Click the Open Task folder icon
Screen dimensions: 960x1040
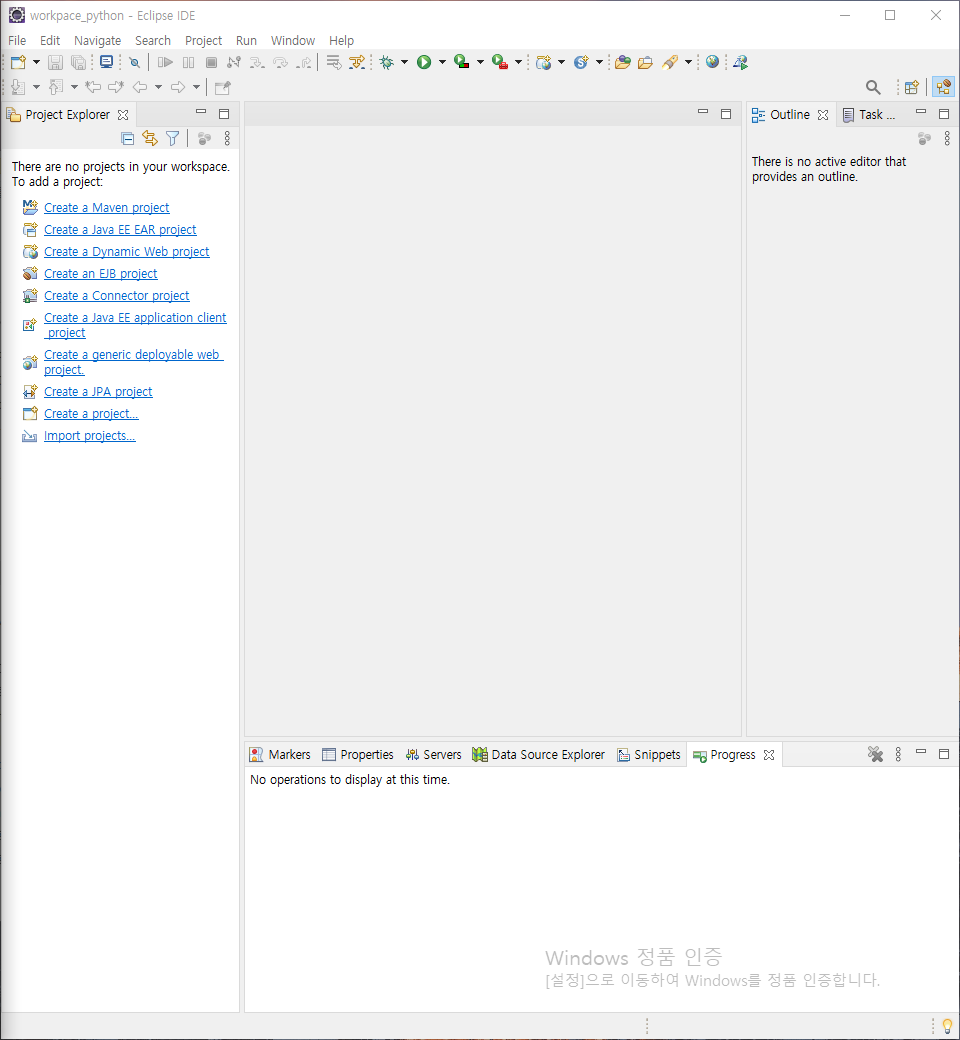(646, 62)
